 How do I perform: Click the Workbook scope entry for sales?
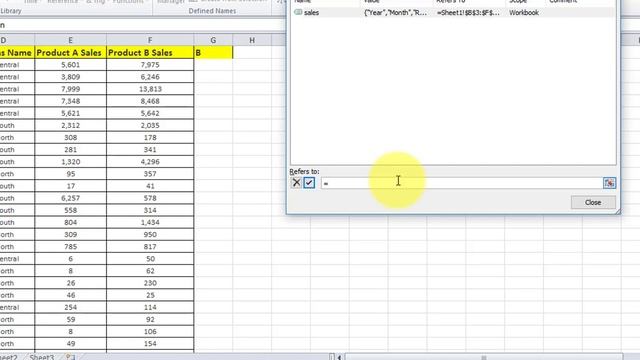tap(524, 13)
